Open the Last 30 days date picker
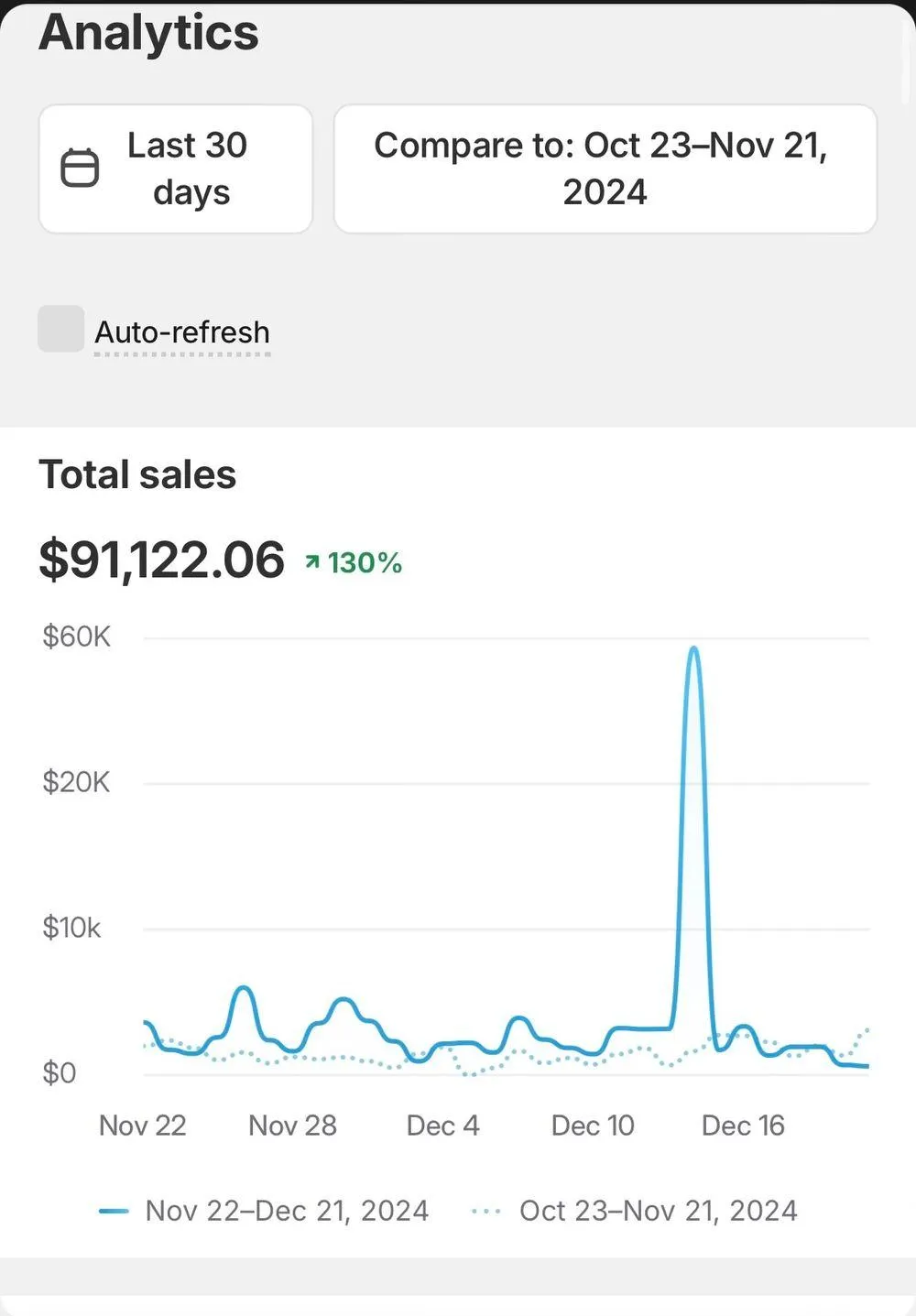The width and height of the screenshot is (916, 1316). (x=187, y=169)
